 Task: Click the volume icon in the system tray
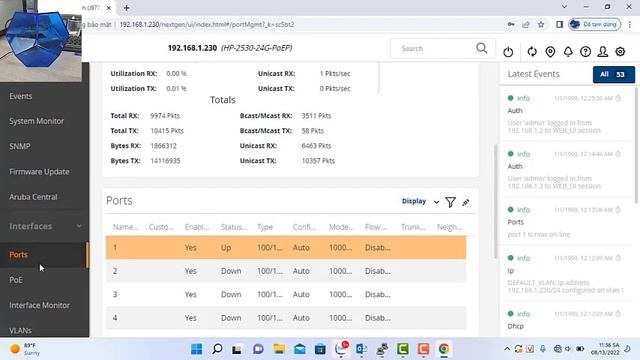point(568,349)
